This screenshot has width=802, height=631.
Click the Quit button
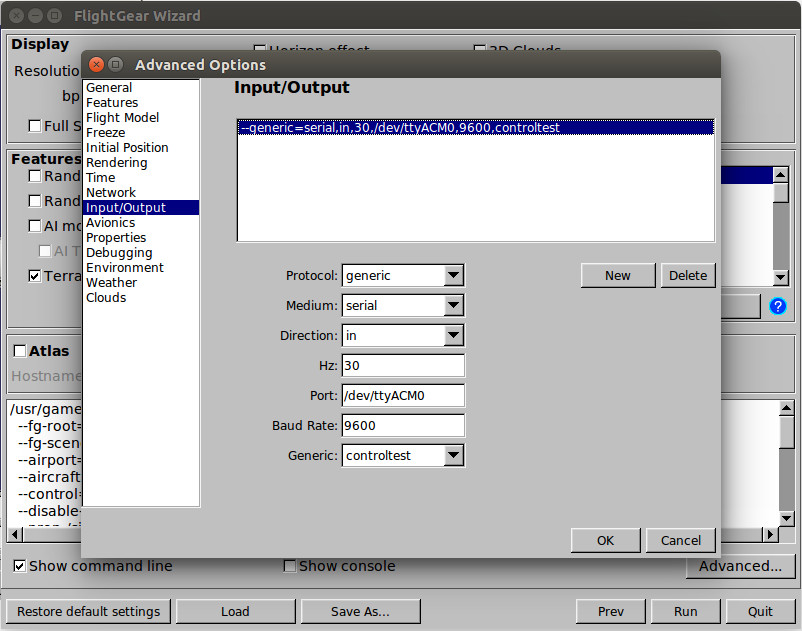[x=760, y=612]
